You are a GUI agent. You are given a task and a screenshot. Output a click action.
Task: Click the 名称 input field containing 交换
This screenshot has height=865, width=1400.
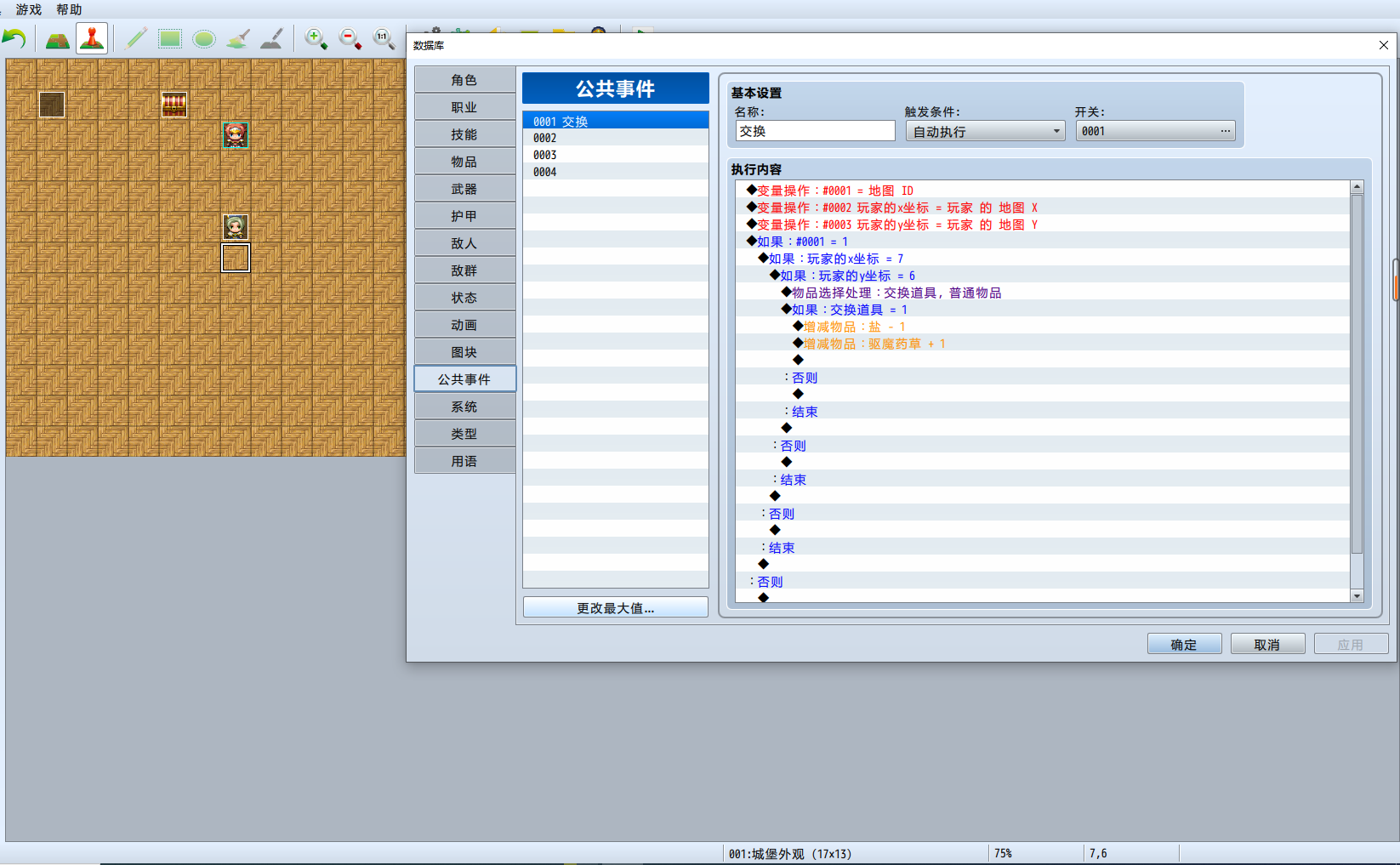click(x=815, y=131)
